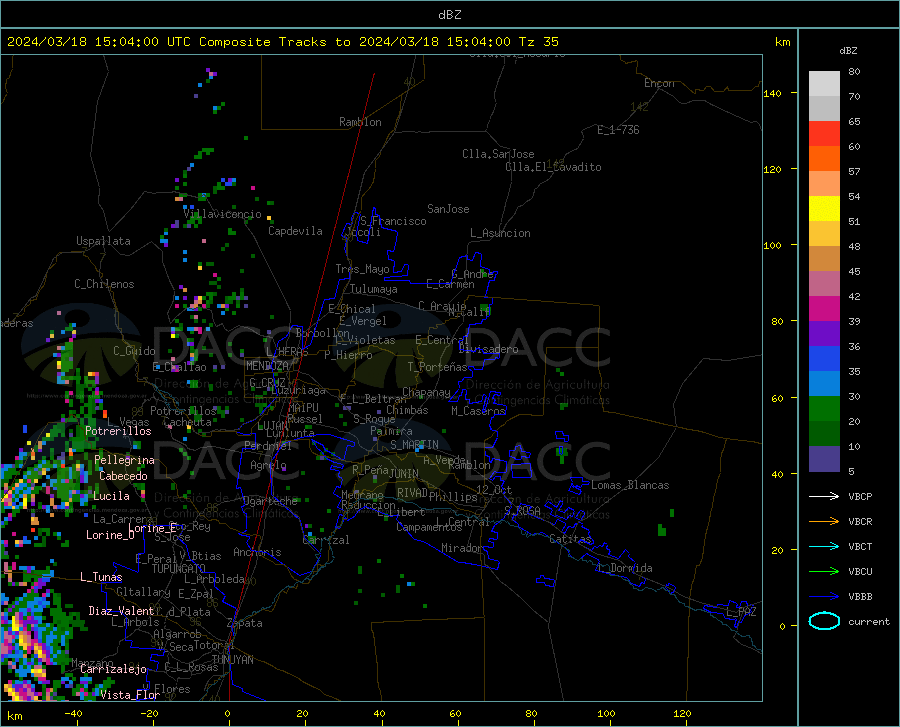
Task: Click the 'Catitas' map label
Action: pos(571,539)
